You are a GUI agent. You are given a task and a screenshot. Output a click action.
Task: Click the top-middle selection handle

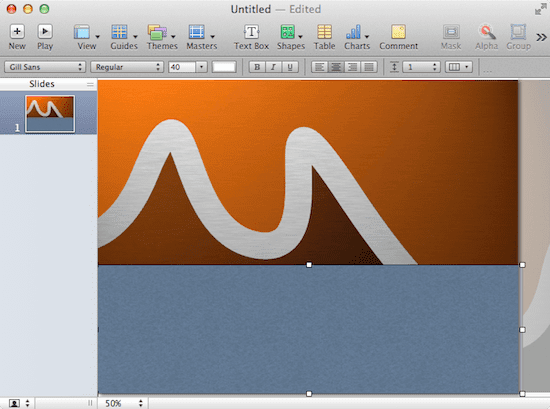[x=309, y=265]
